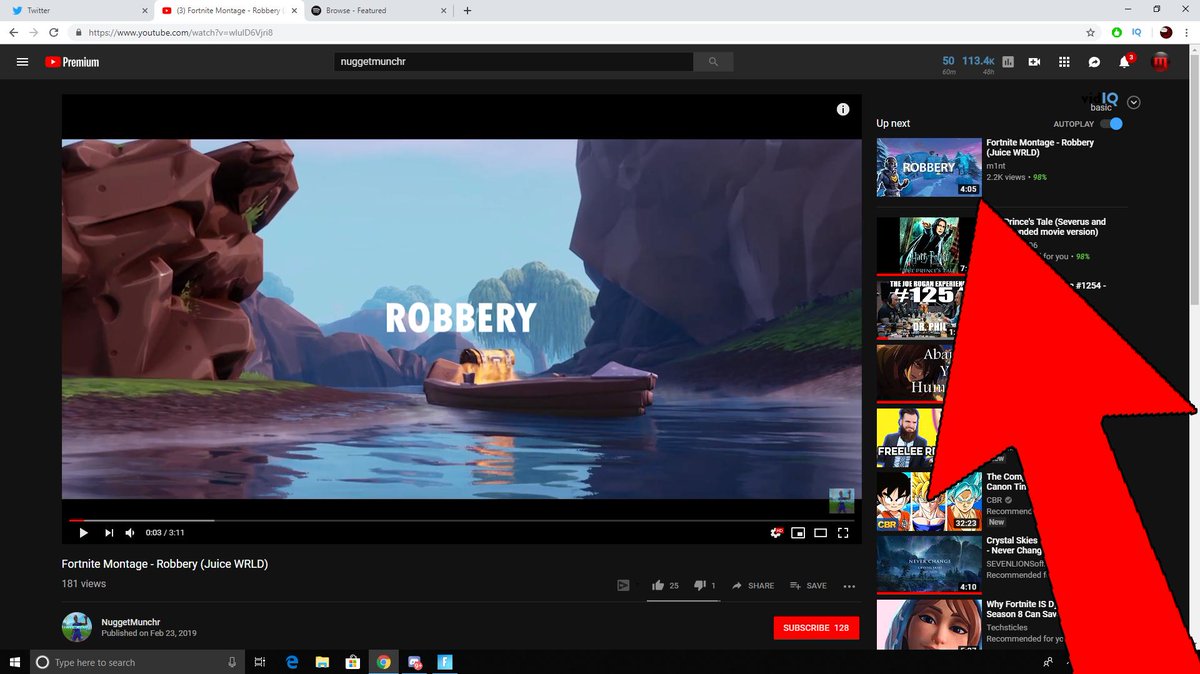Screen dimensions: 1200x674
Task: Click the search magnifier button
Action: click(x=713, y=62)
